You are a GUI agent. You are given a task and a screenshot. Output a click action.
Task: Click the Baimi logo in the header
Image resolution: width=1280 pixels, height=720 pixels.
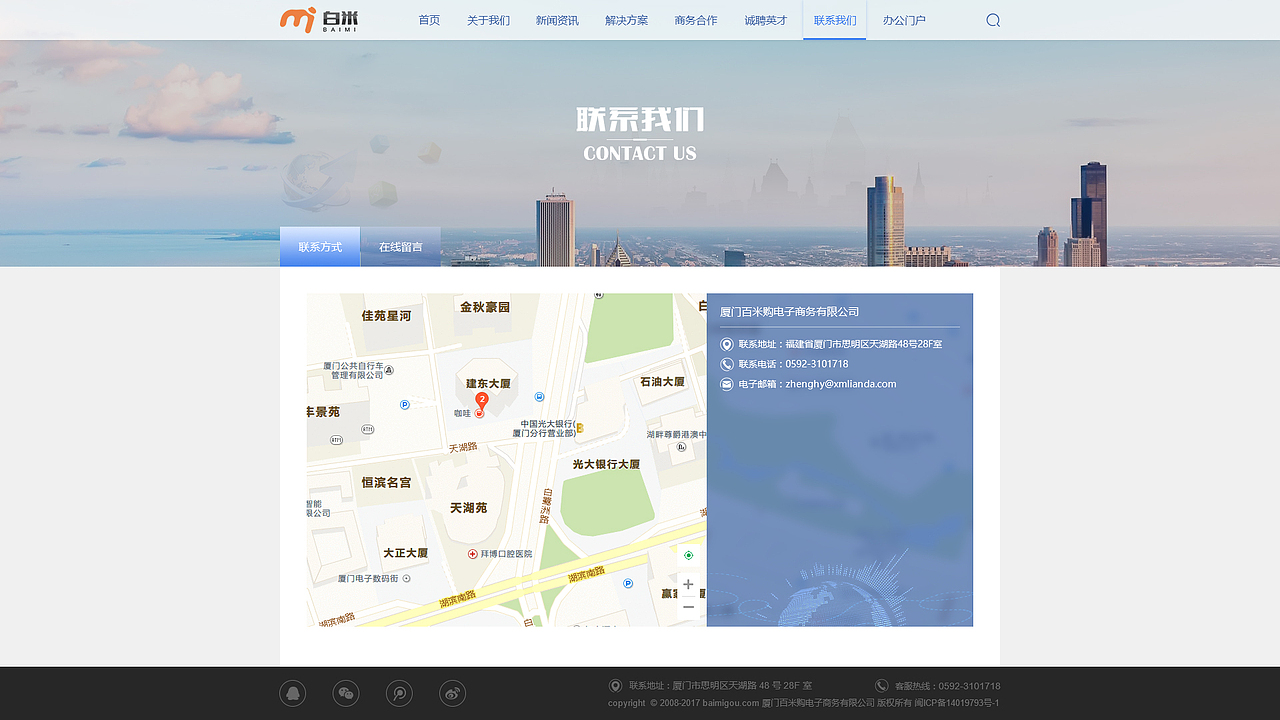(x=319, y=20)
